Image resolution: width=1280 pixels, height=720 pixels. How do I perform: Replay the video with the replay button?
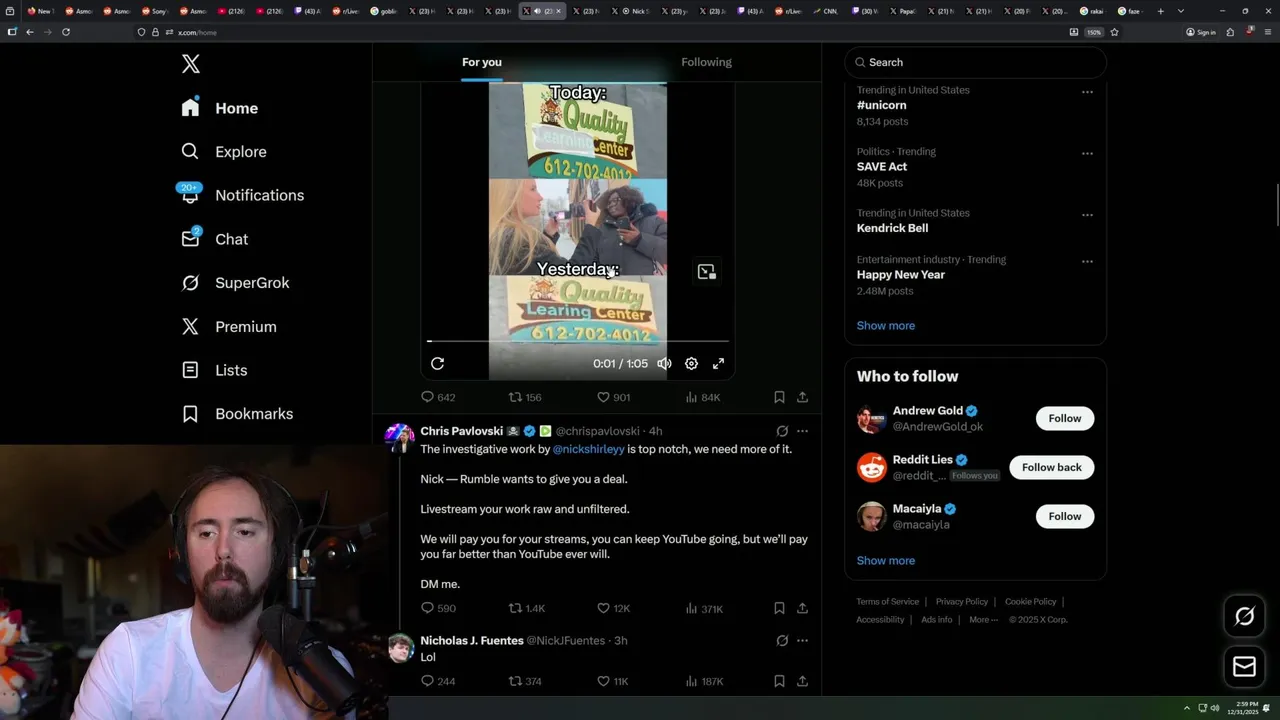tap(437, 364)
